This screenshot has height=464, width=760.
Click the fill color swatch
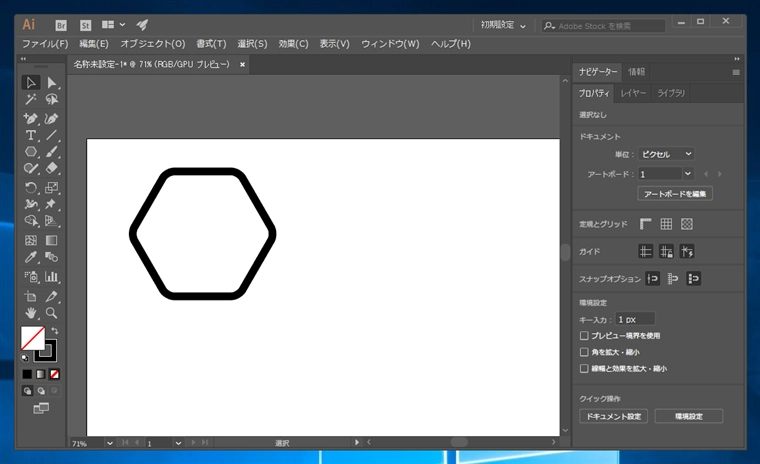click(x=32, y=338)
